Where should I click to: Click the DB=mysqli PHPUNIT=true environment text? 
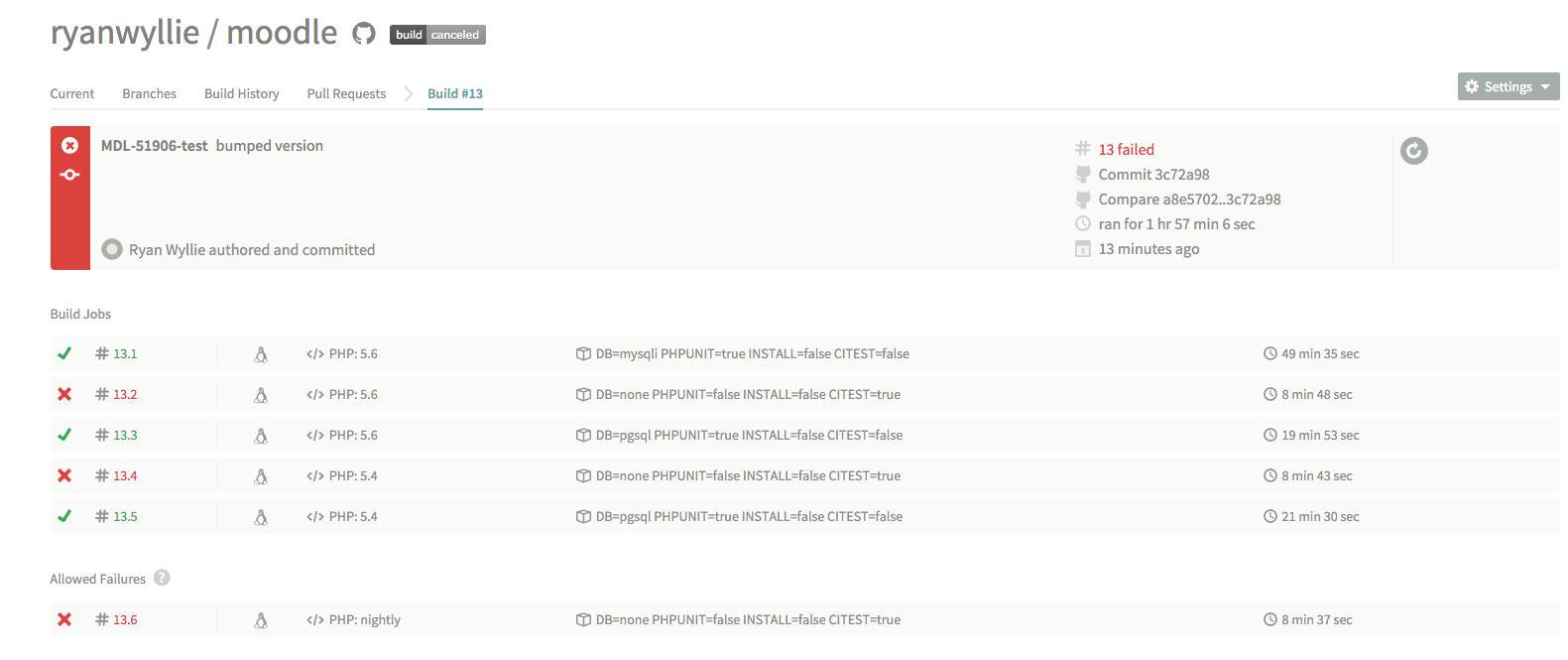[x=753, y=353]
